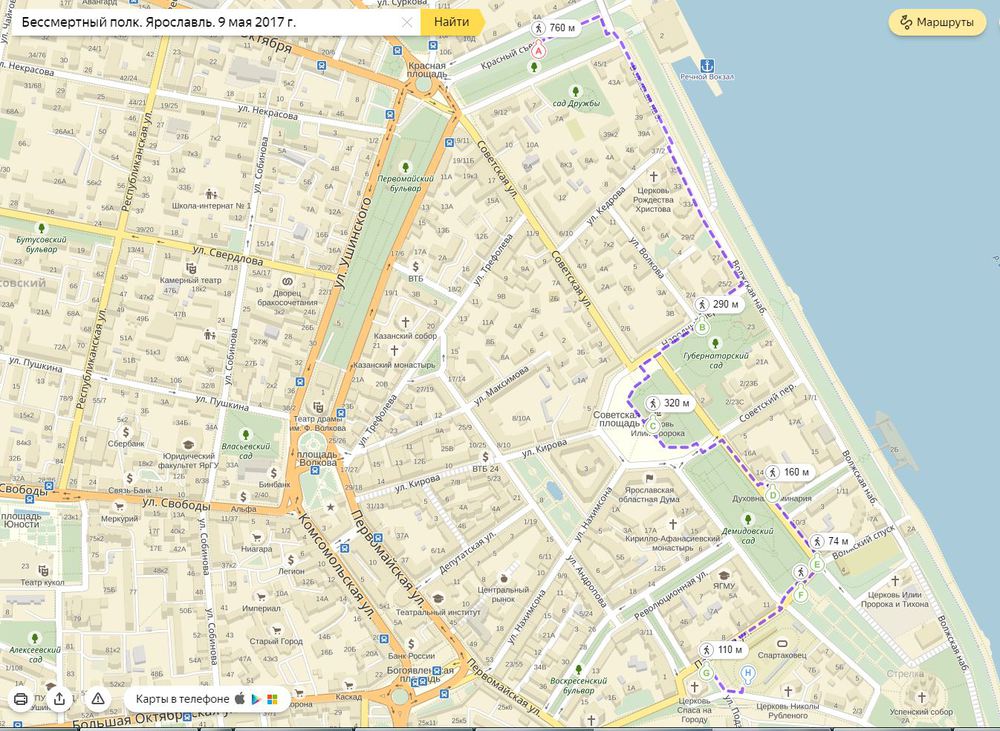Click the ЯГМУ graduation cap icon
Screen dimensions: 1000x731
[x=723, y=575]
